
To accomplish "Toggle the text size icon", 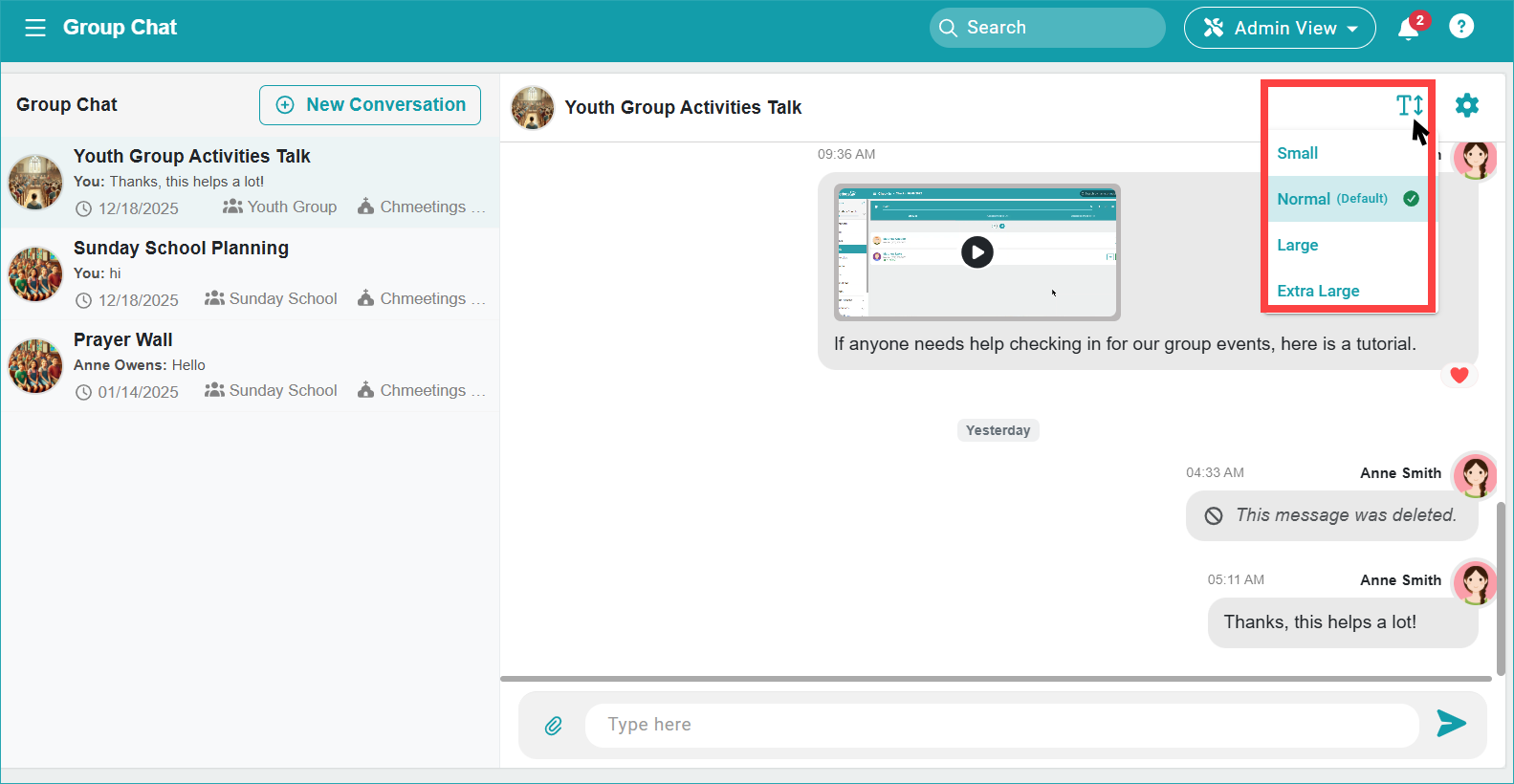I will (1409, 105).
